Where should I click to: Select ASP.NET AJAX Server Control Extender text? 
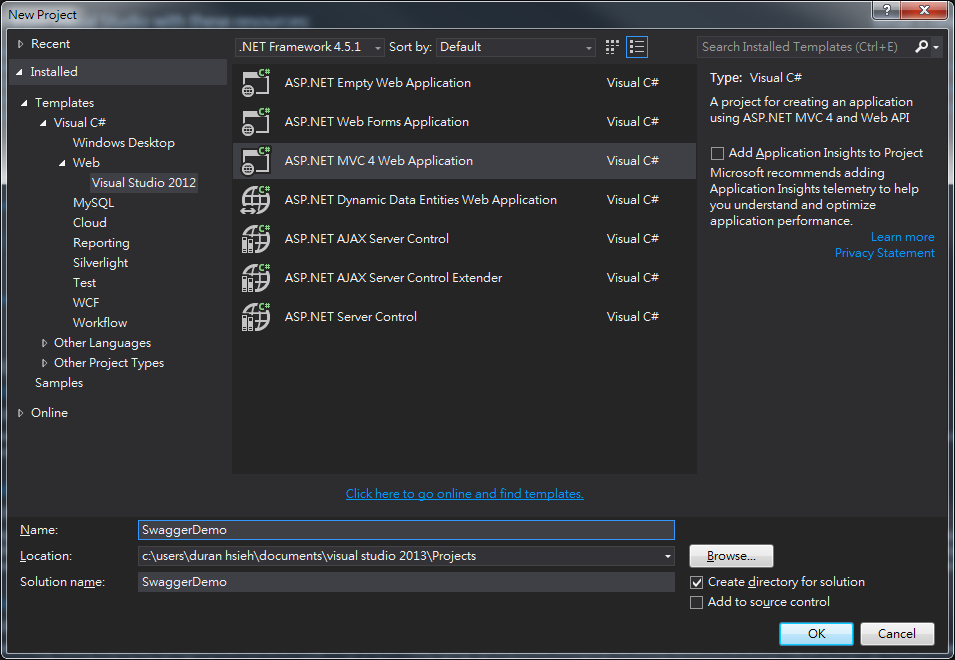point(393,278)
